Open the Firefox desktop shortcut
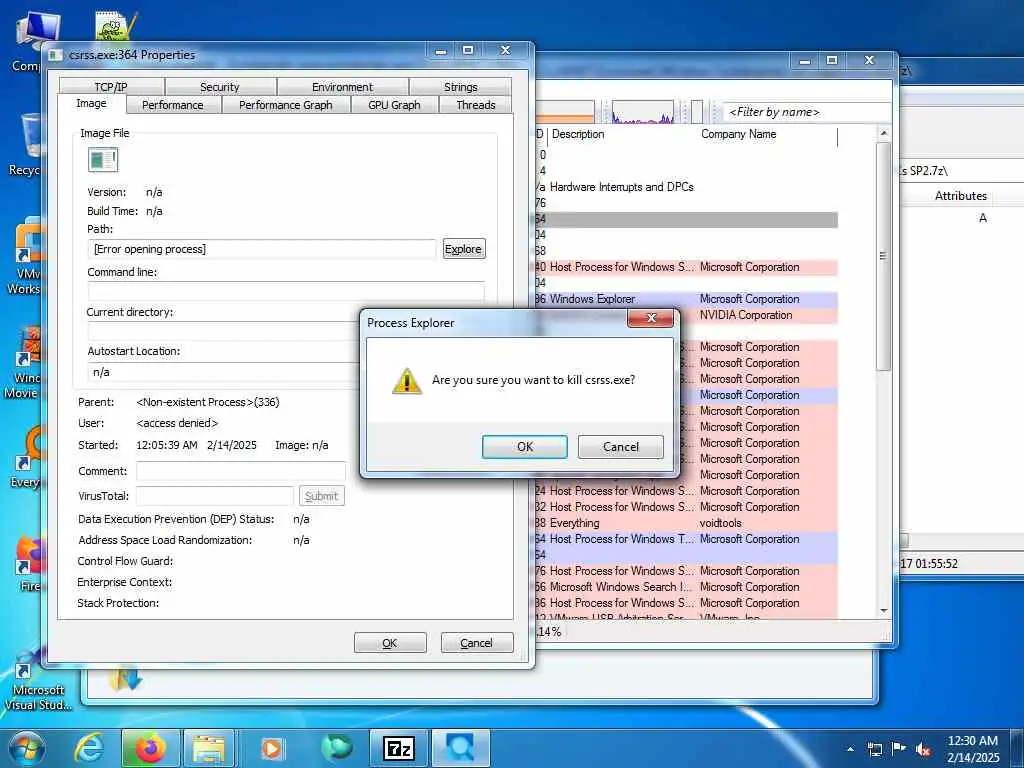Screen dimensions: 1024x768 coord(29,563)
